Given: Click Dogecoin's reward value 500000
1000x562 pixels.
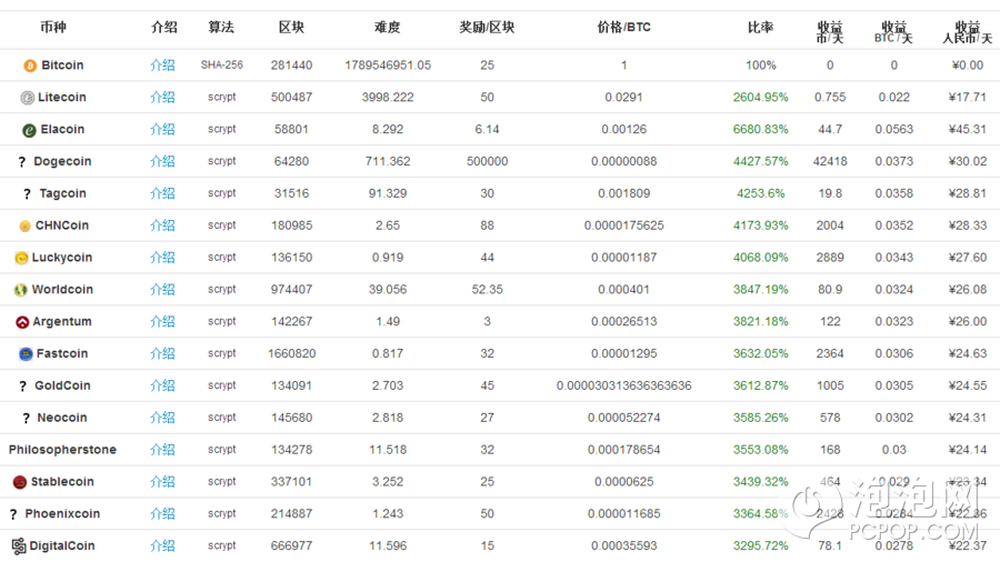Looking at the screenshot, I should [487, 161].
